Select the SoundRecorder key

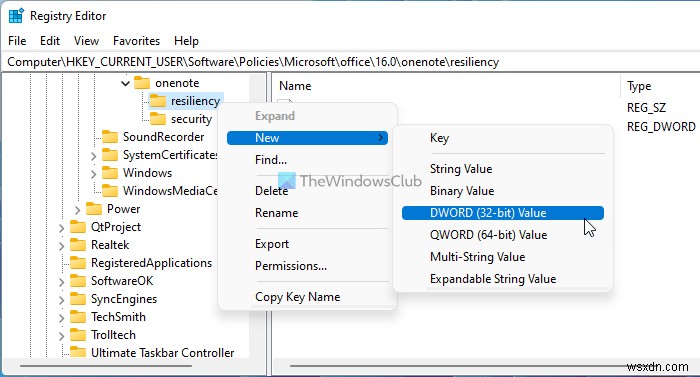(163, 137)
